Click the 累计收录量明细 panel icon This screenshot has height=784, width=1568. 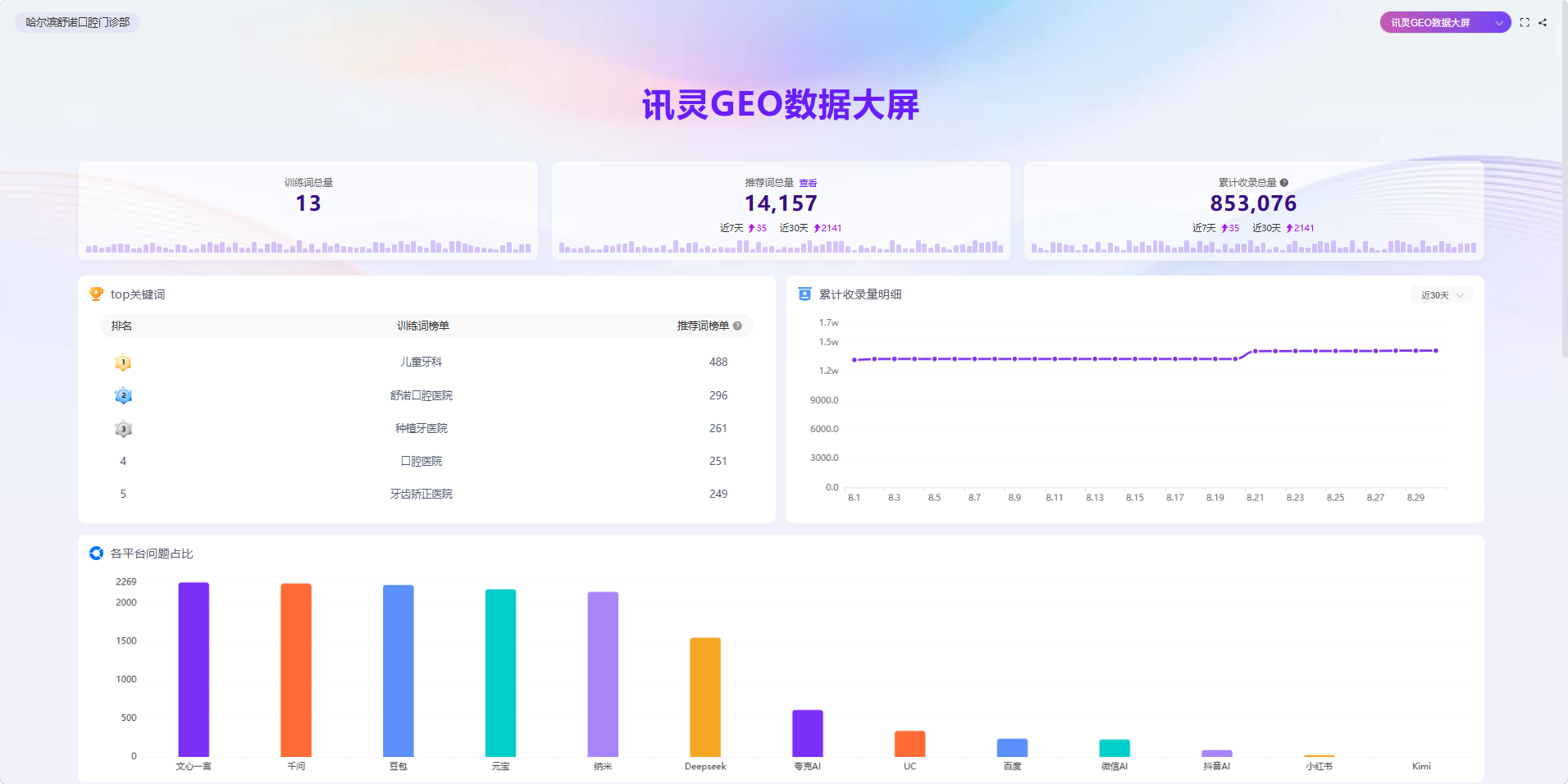tap(805, 294)
